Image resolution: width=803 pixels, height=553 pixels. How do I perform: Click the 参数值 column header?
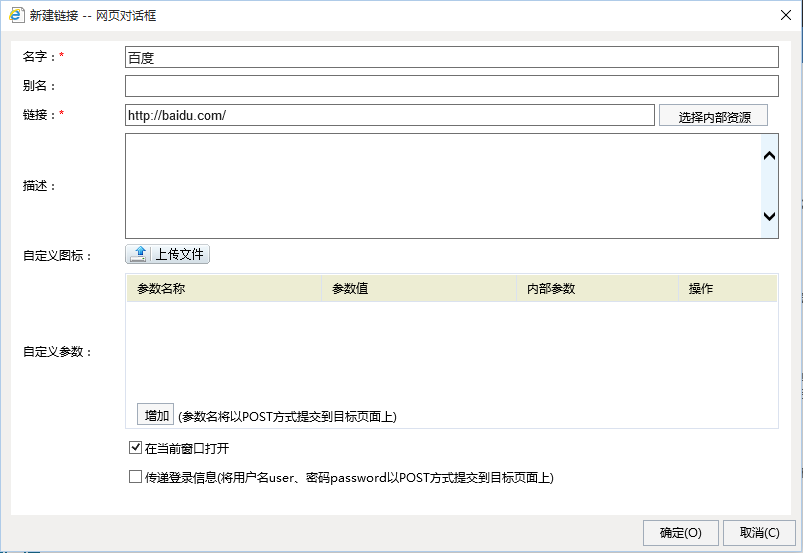click(419, 289)
